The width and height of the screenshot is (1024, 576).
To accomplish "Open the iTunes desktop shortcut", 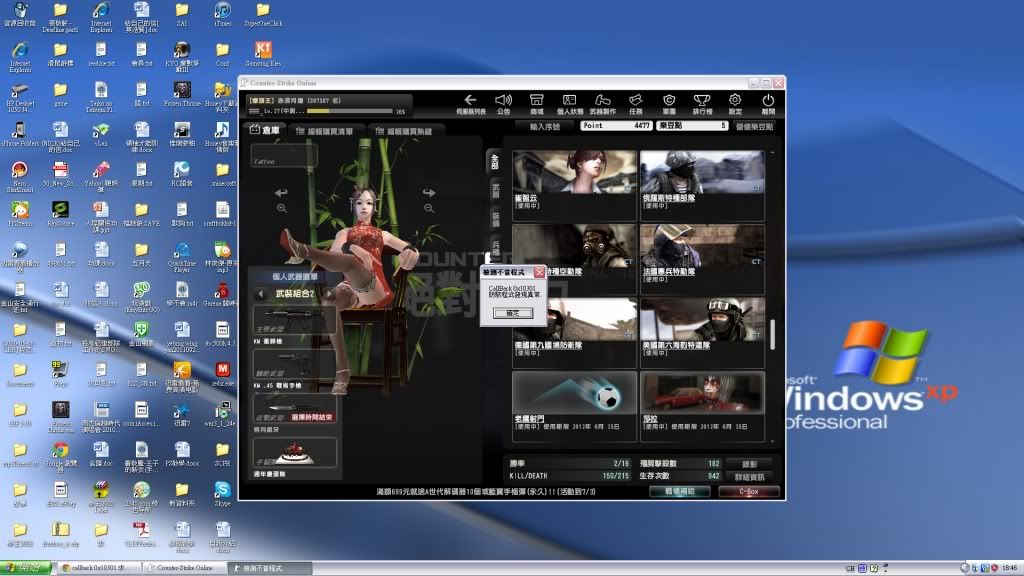I will point(221,12).
